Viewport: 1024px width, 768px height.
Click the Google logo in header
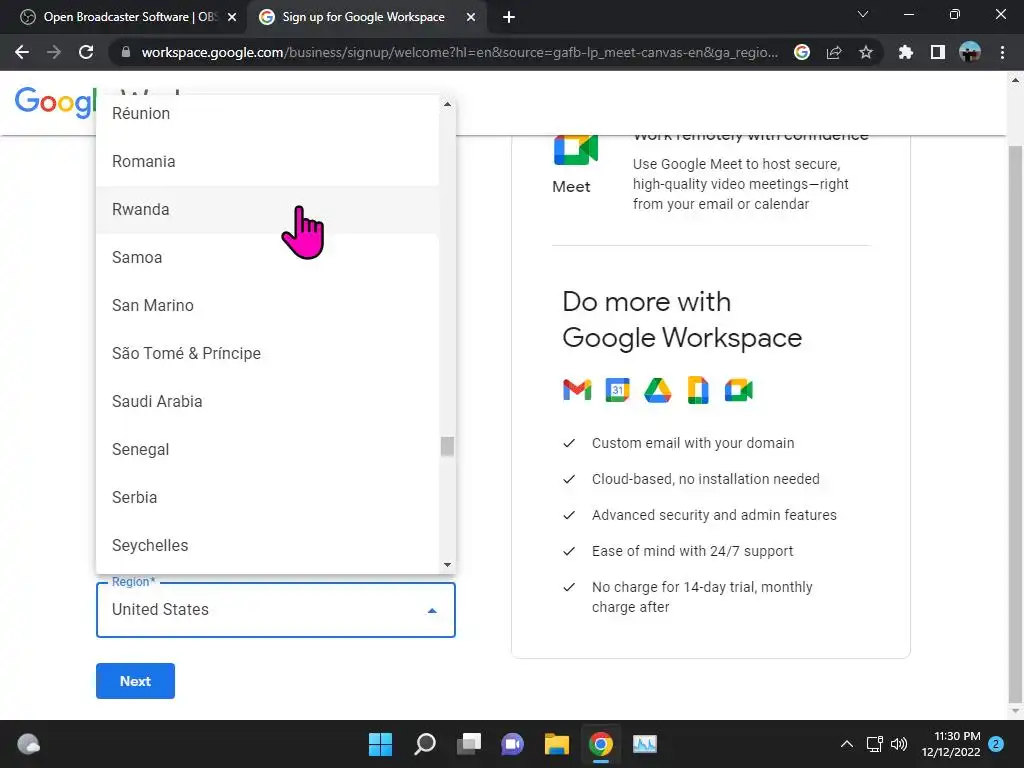tap(55, 103)
